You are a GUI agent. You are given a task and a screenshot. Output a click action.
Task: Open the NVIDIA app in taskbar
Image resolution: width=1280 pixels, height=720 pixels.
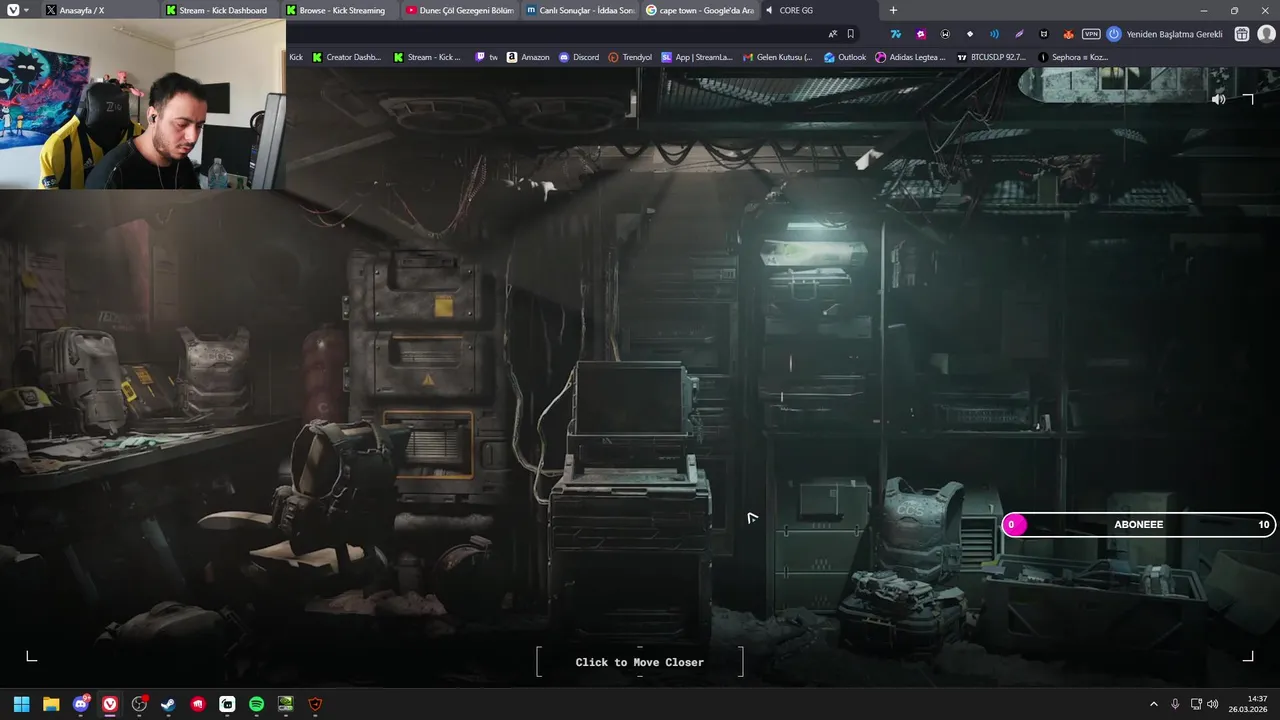pos(286,704)
